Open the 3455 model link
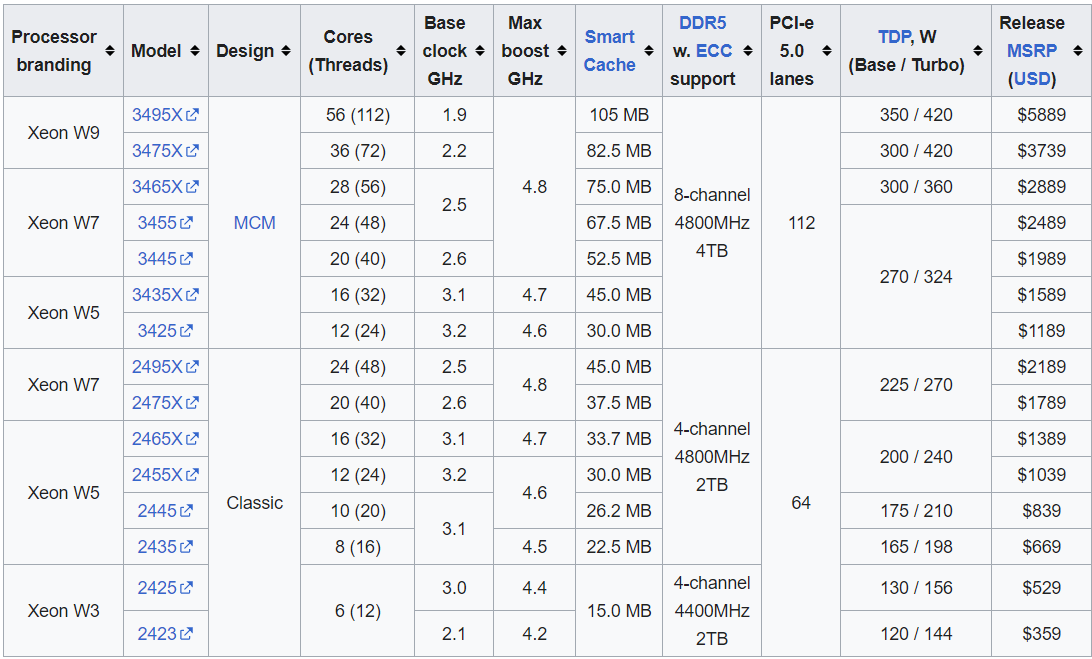 [x=166, y=223]
